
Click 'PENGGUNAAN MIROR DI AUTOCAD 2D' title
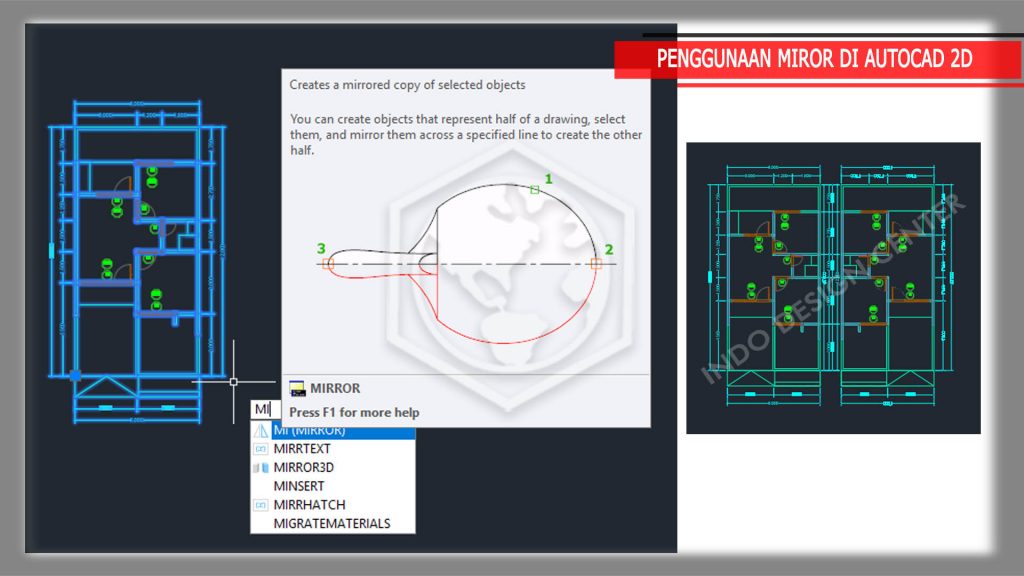[x=814, y=59]
